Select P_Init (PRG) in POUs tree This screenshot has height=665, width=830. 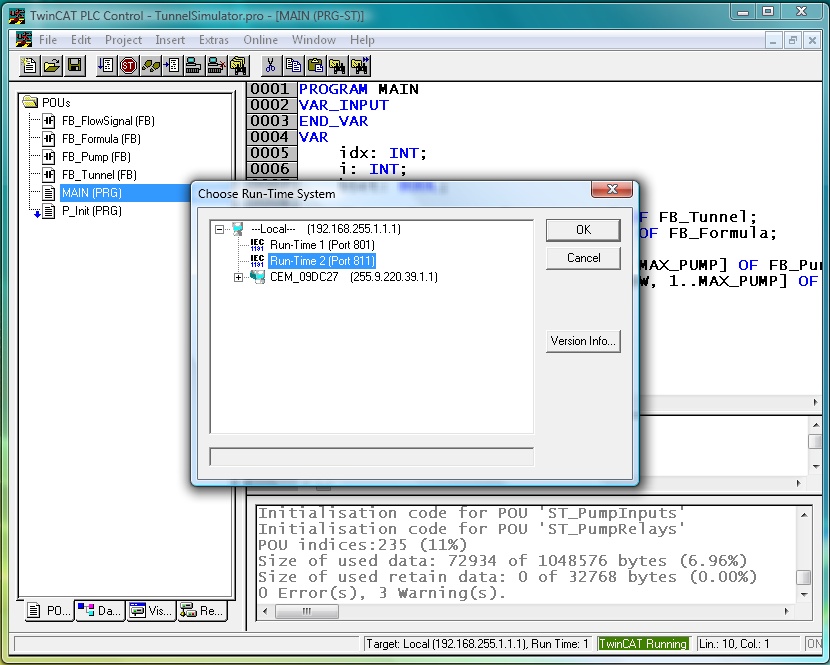pos(92,211)
